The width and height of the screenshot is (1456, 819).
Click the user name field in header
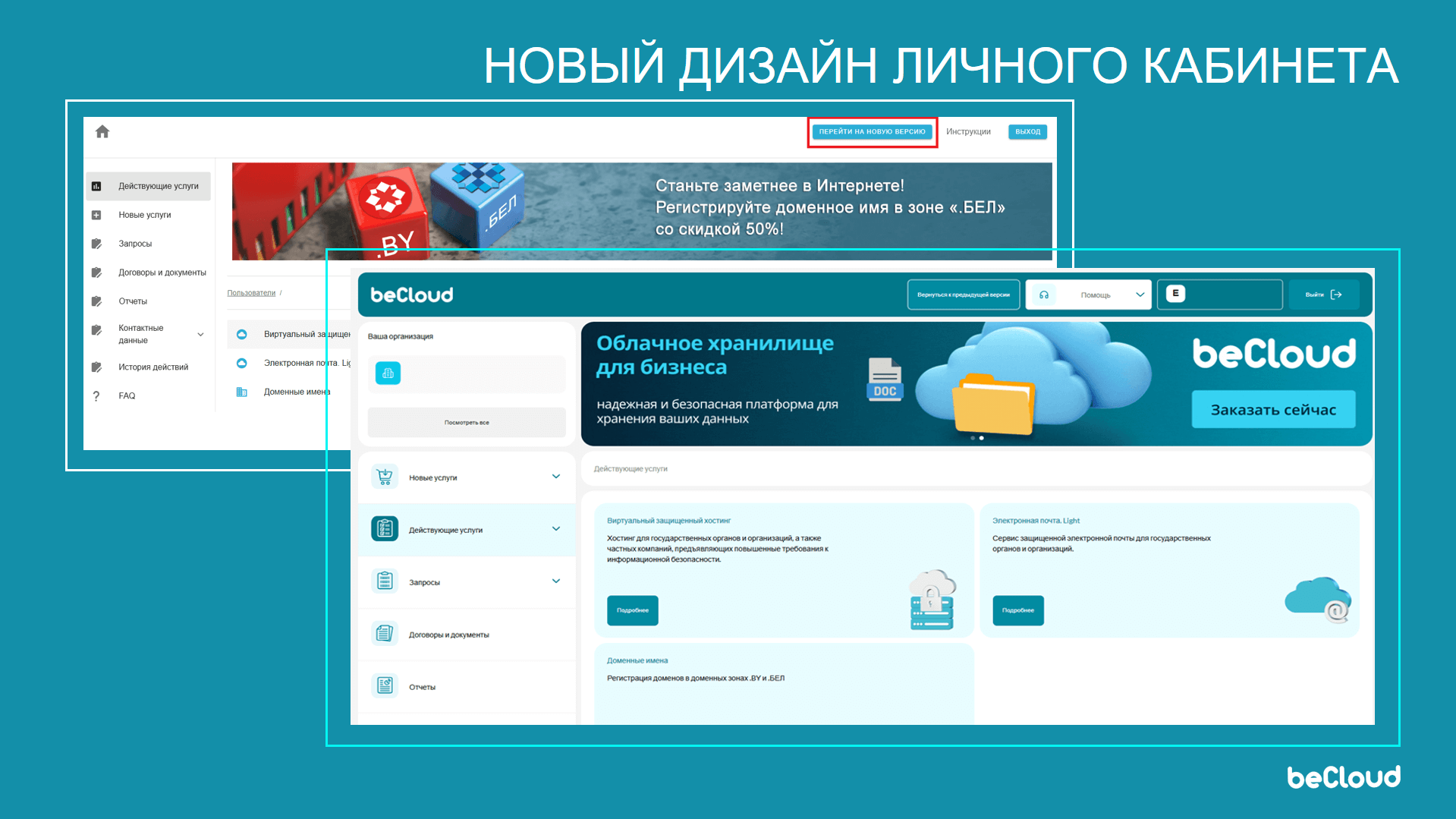pos(1219,295)
